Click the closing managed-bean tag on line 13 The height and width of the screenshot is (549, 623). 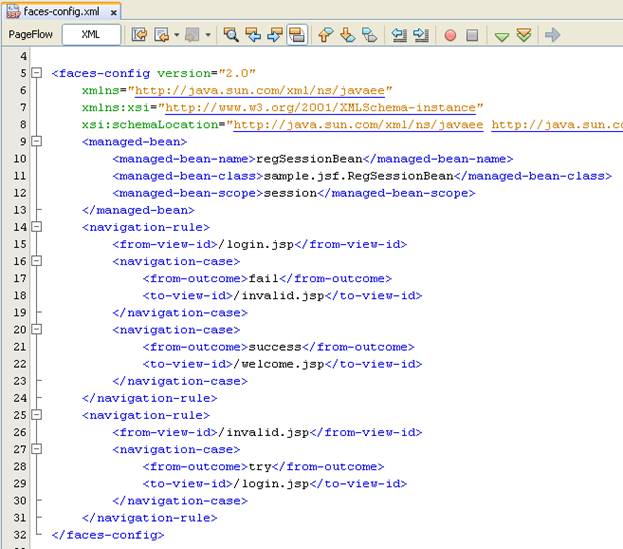138,210
